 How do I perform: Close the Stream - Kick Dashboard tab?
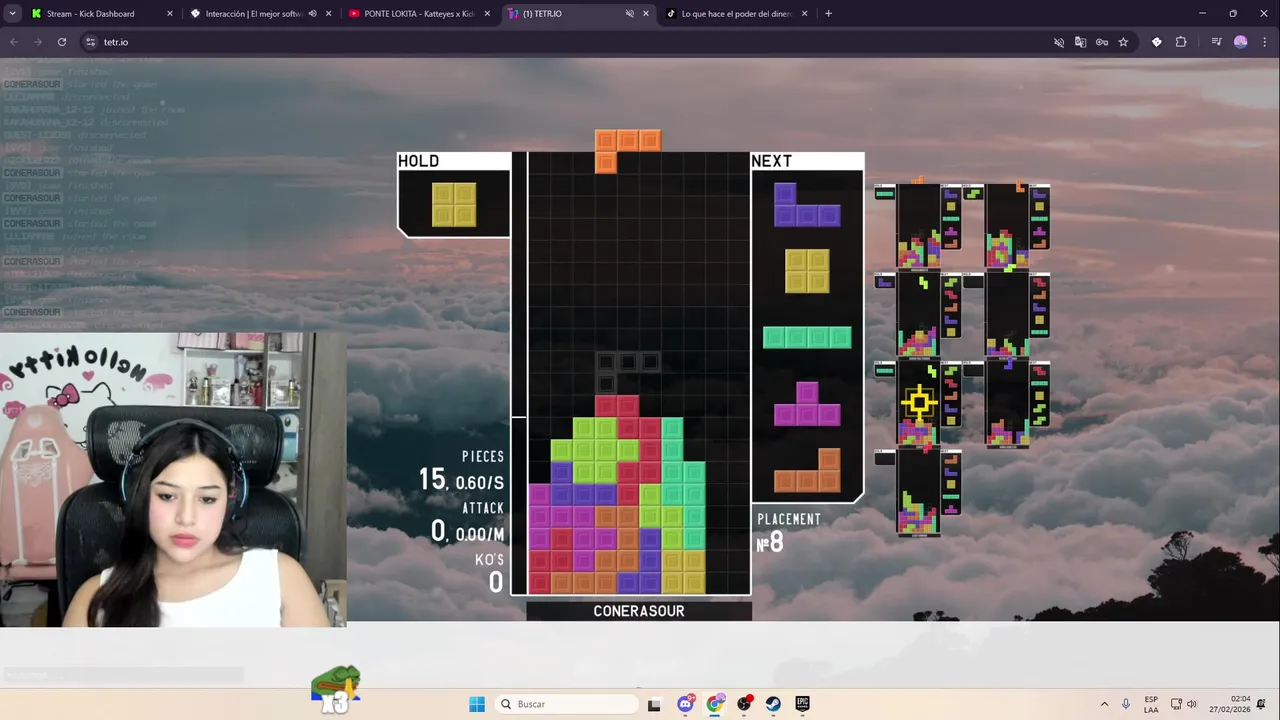pos(169,14)
